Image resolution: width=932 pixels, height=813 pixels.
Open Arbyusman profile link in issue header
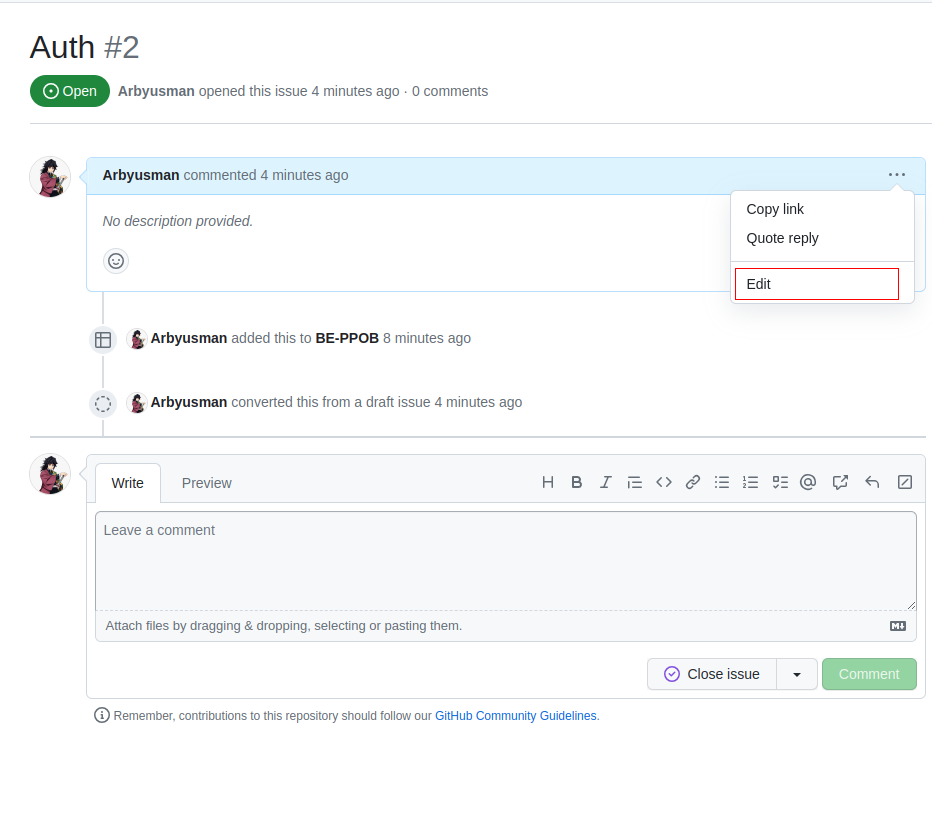click(156, 91)
